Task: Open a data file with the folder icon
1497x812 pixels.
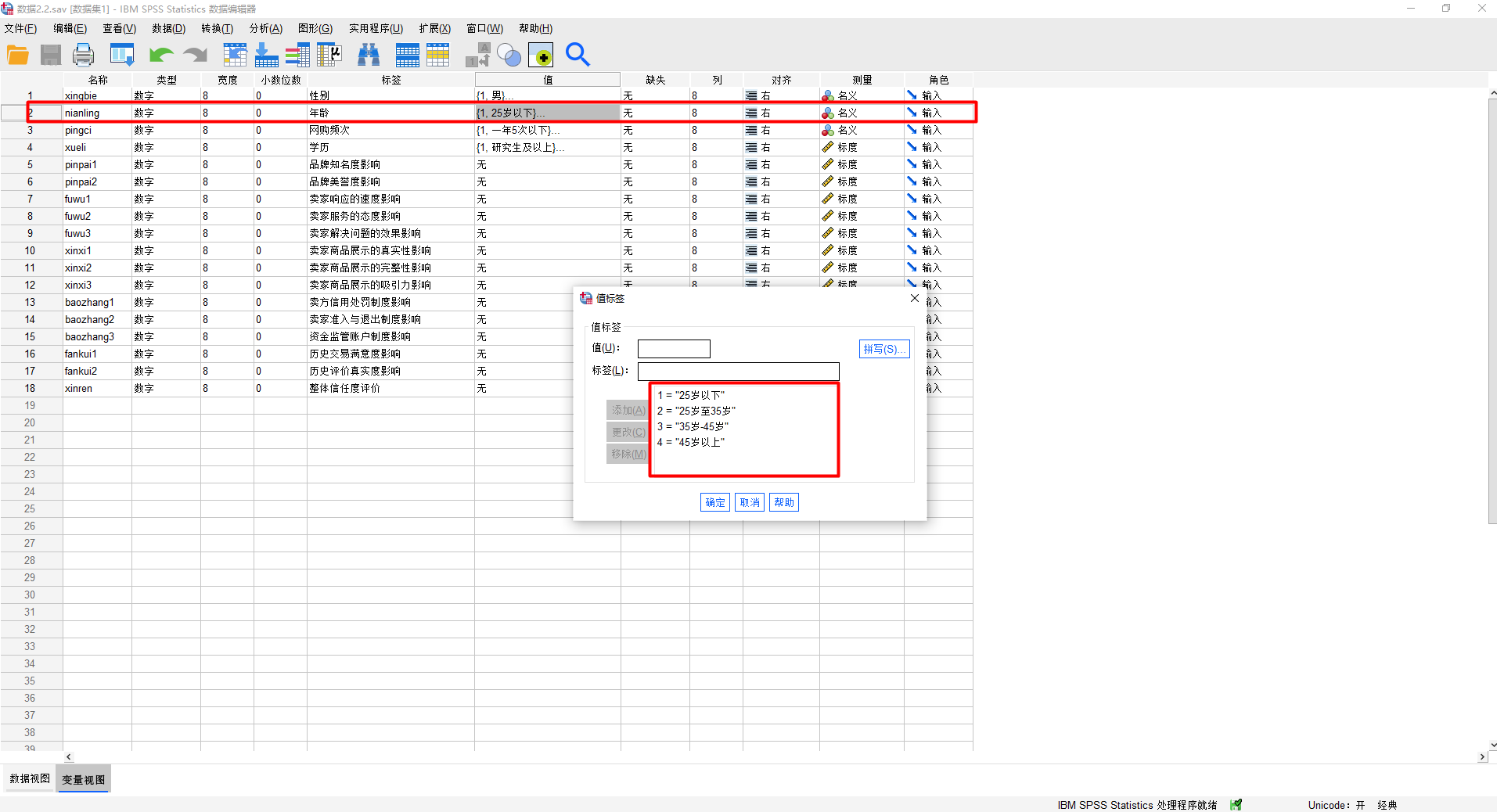Action: [x=18, y=55]
